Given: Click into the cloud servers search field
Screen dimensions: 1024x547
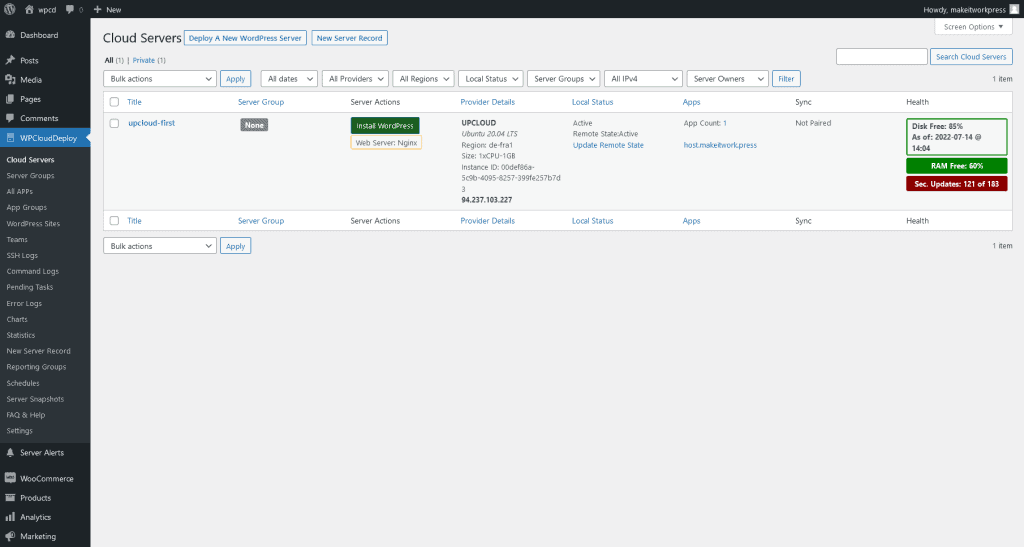Looking at the screenshot, I should 882,57.
